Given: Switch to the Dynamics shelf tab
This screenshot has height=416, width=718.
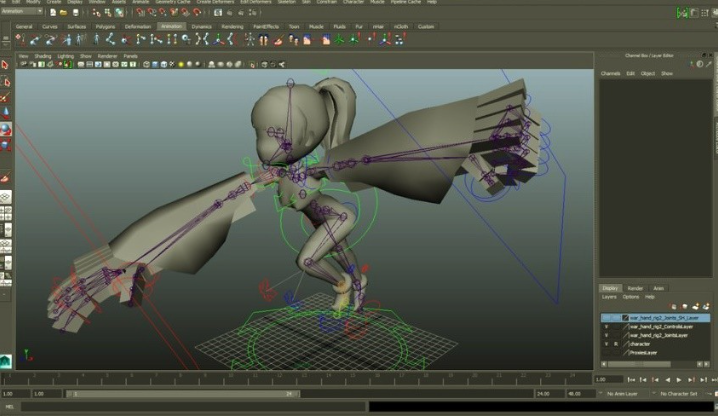Looking at the screenshot, I should click(201, 27).
